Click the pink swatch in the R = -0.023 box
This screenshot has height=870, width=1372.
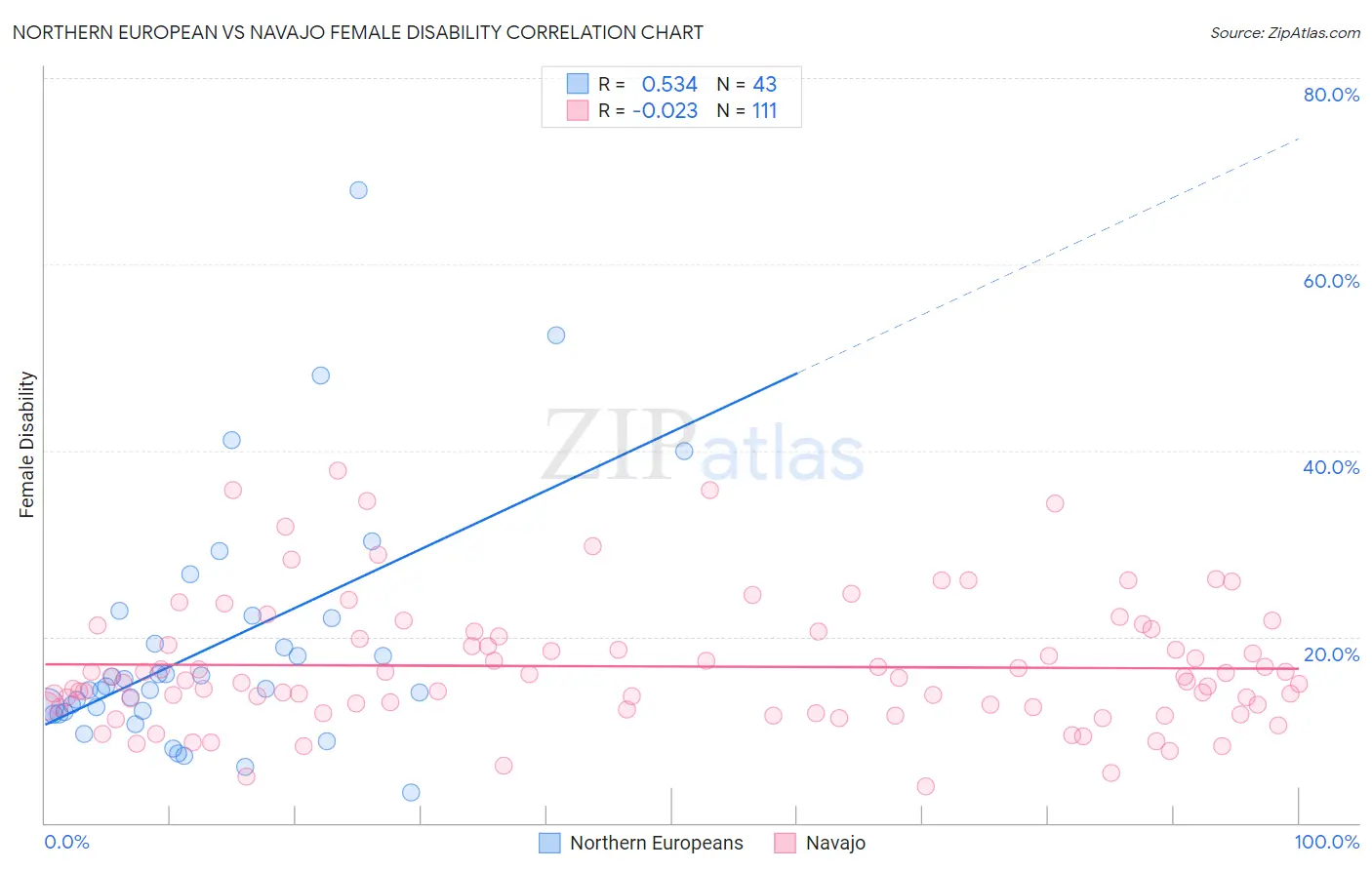[x=578, y=110]
